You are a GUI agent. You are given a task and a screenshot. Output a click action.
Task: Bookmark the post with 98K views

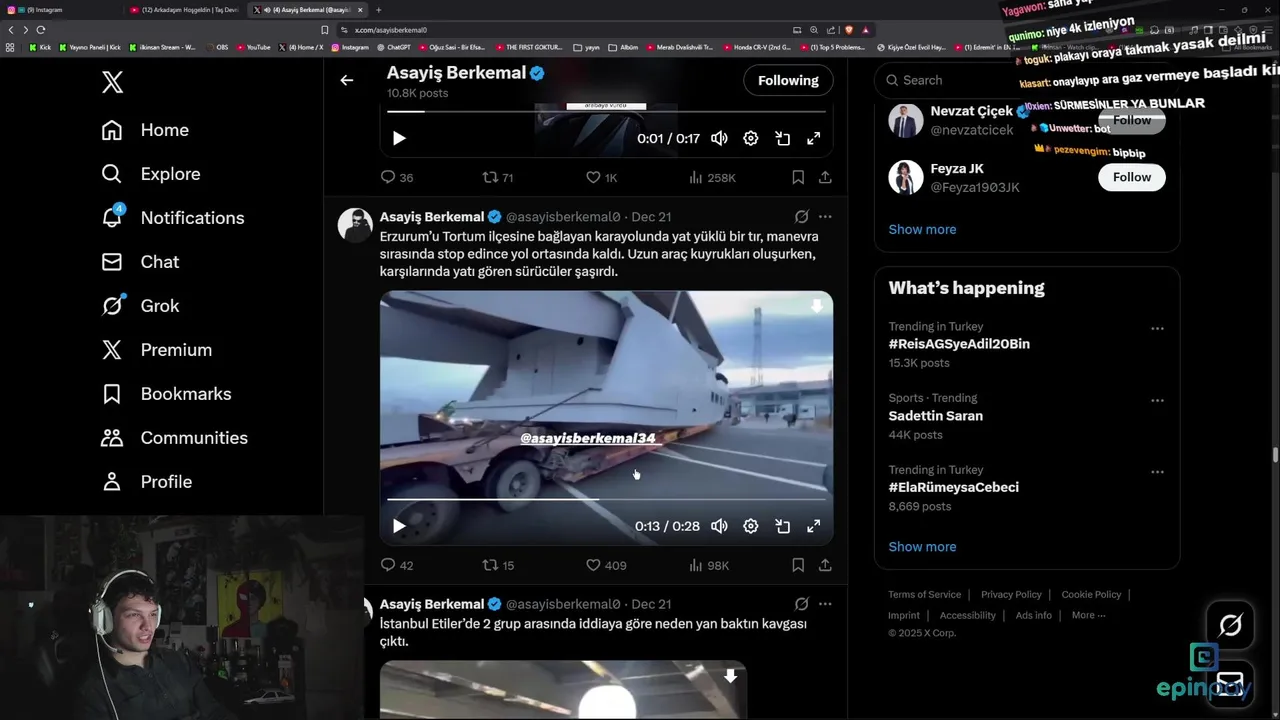(x=798, y=565)
